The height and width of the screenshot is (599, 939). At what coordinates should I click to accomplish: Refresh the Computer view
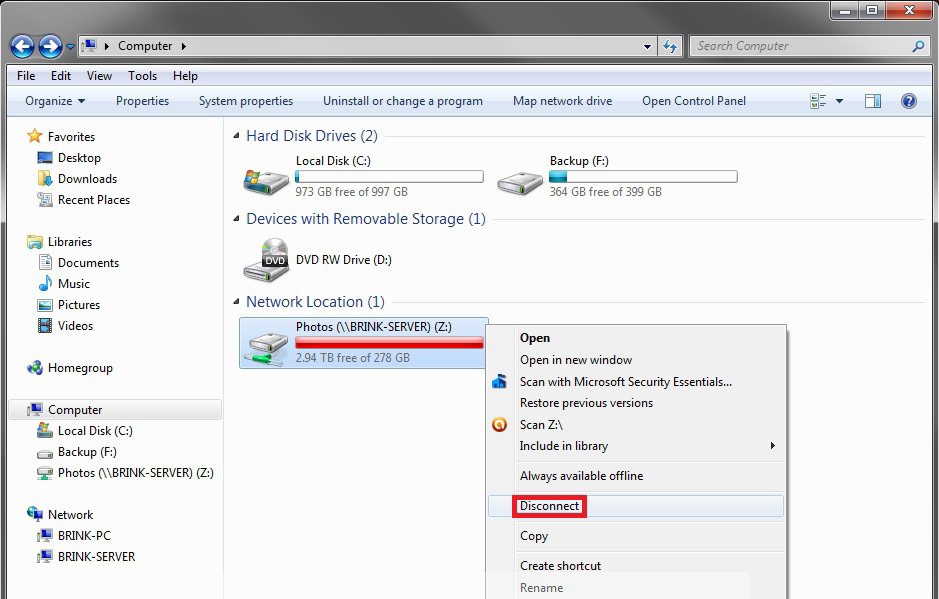click(x=670, y=46)
